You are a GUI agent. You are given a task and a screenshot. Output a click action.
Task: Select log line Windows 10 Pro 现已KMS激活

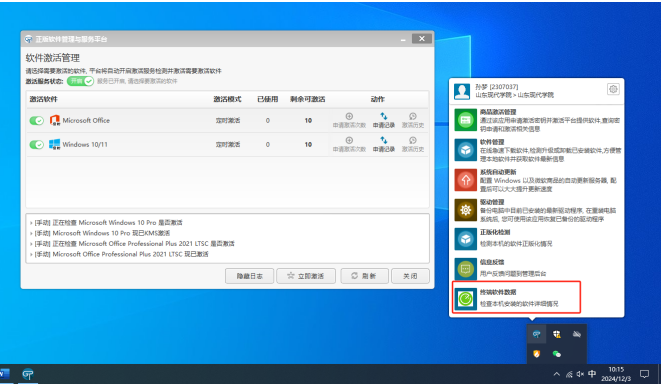(x=100, y=233)
